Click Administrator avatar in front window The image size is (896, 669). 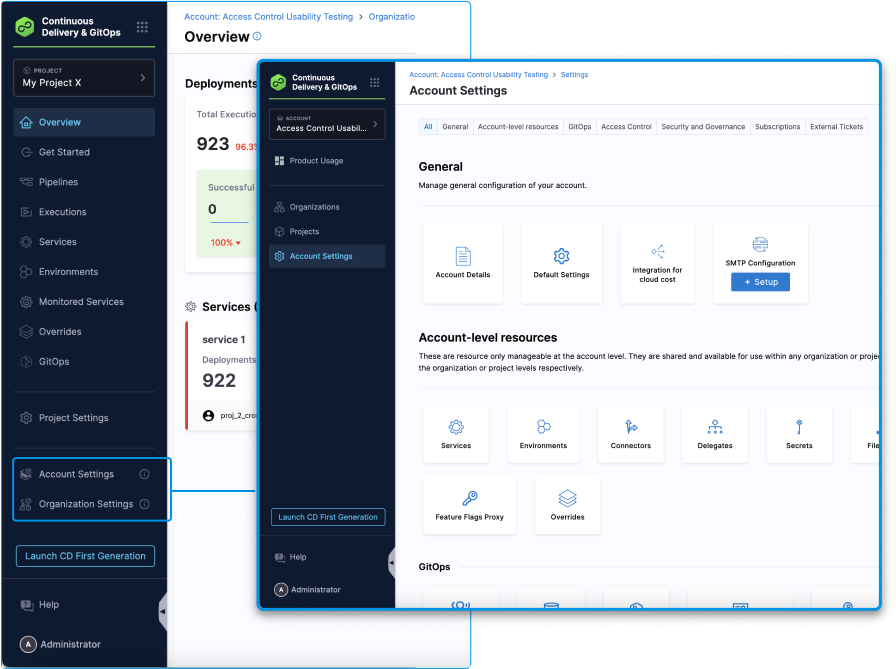281,590
